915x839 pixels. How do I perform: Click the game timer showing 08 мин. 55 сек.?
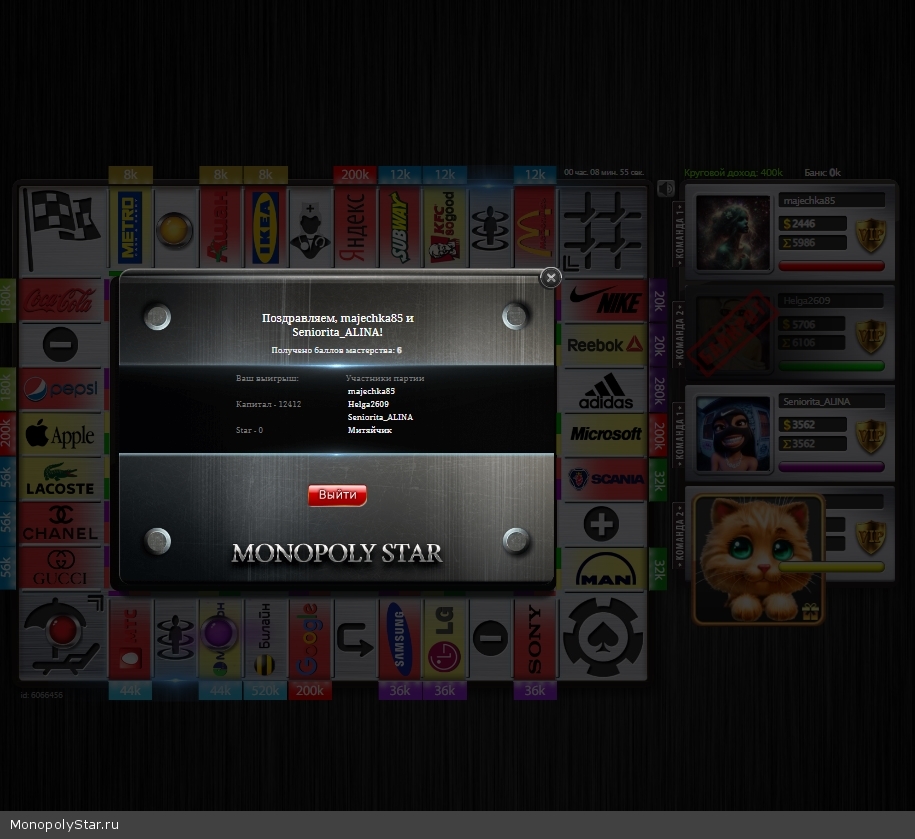603,172
